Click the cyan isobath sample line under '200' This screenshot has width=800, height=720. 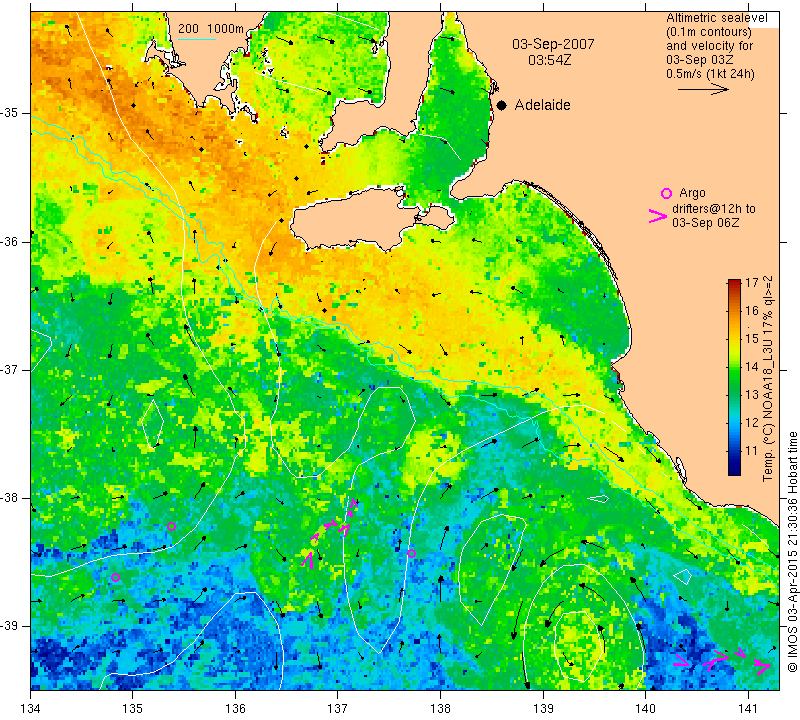(x=197, y=39)
